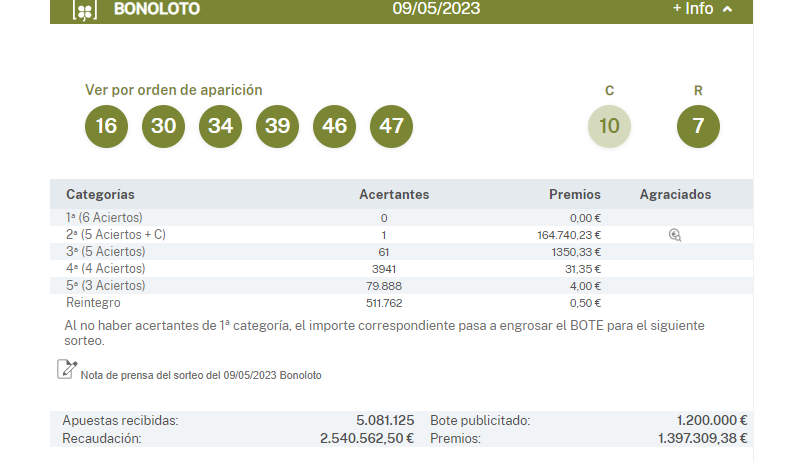The height and width of the screenshot is (462, 800).
Task: Click the Premios column header
Action: tap(574, 194)
